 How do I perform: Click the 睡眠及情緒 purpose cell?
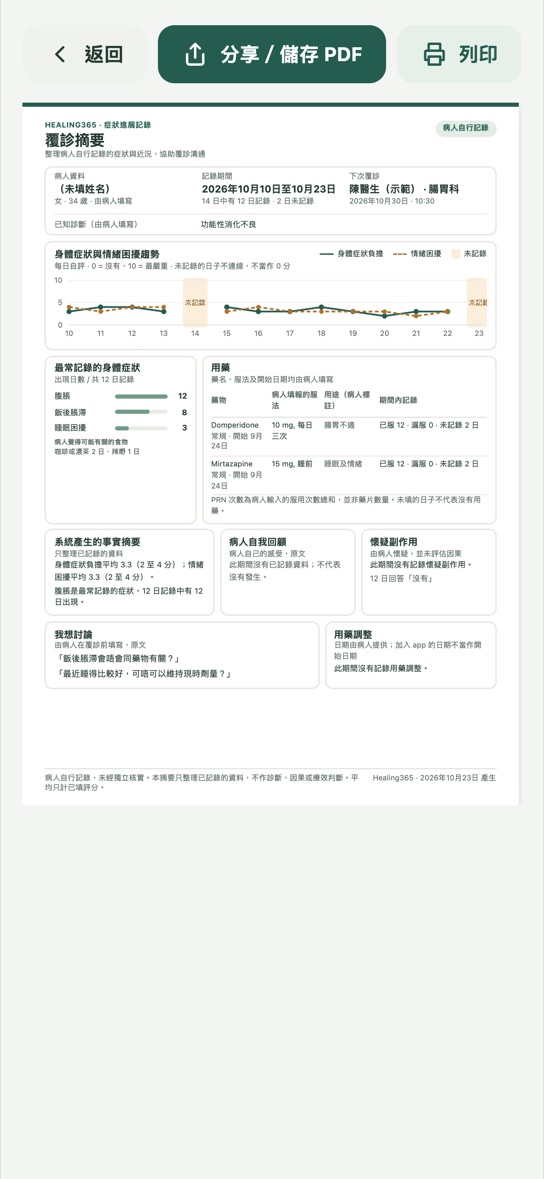[x=343, y=464]
